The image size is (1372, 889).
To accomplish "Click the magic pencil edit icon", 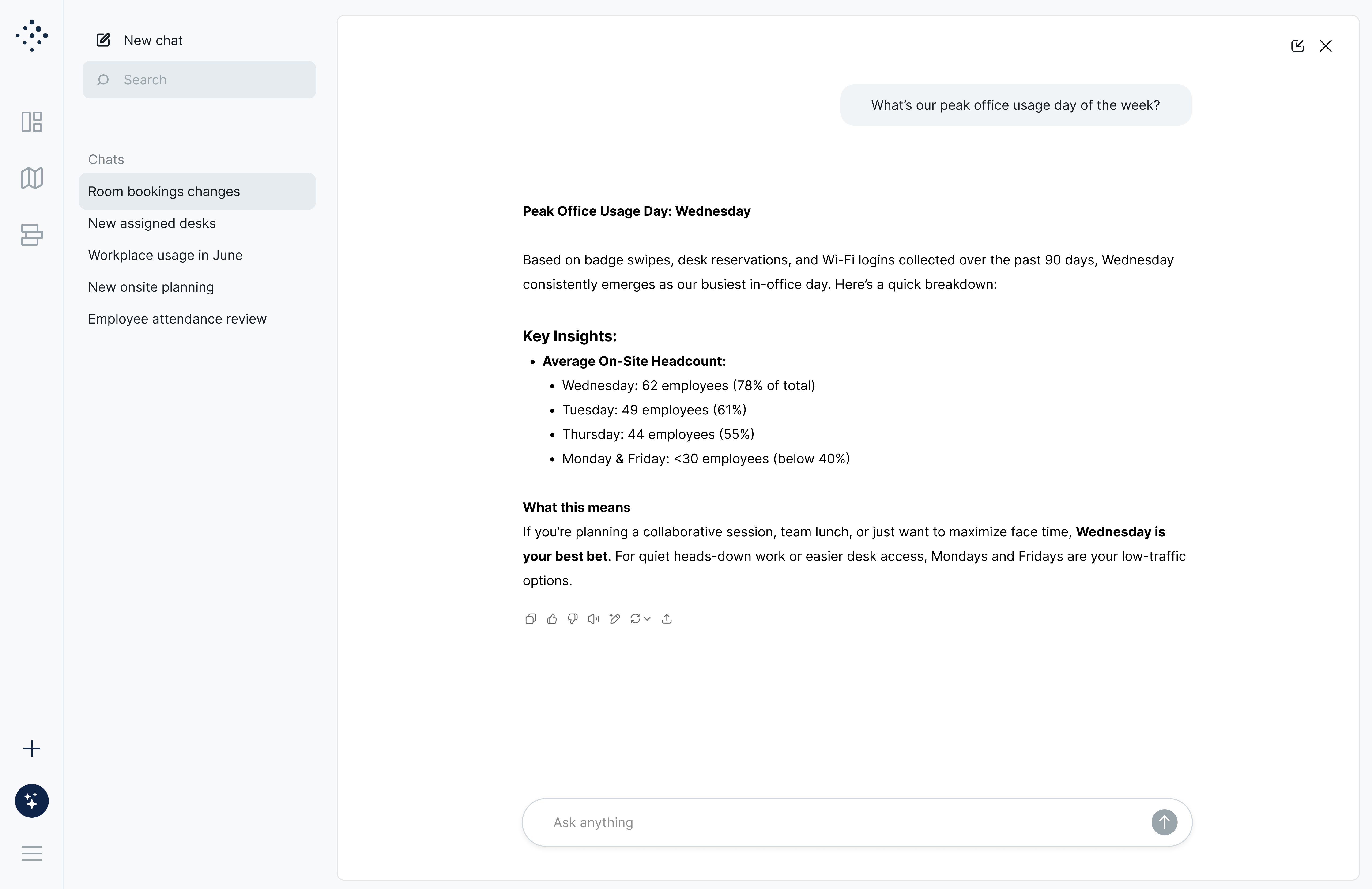I will tap(614, 619).
